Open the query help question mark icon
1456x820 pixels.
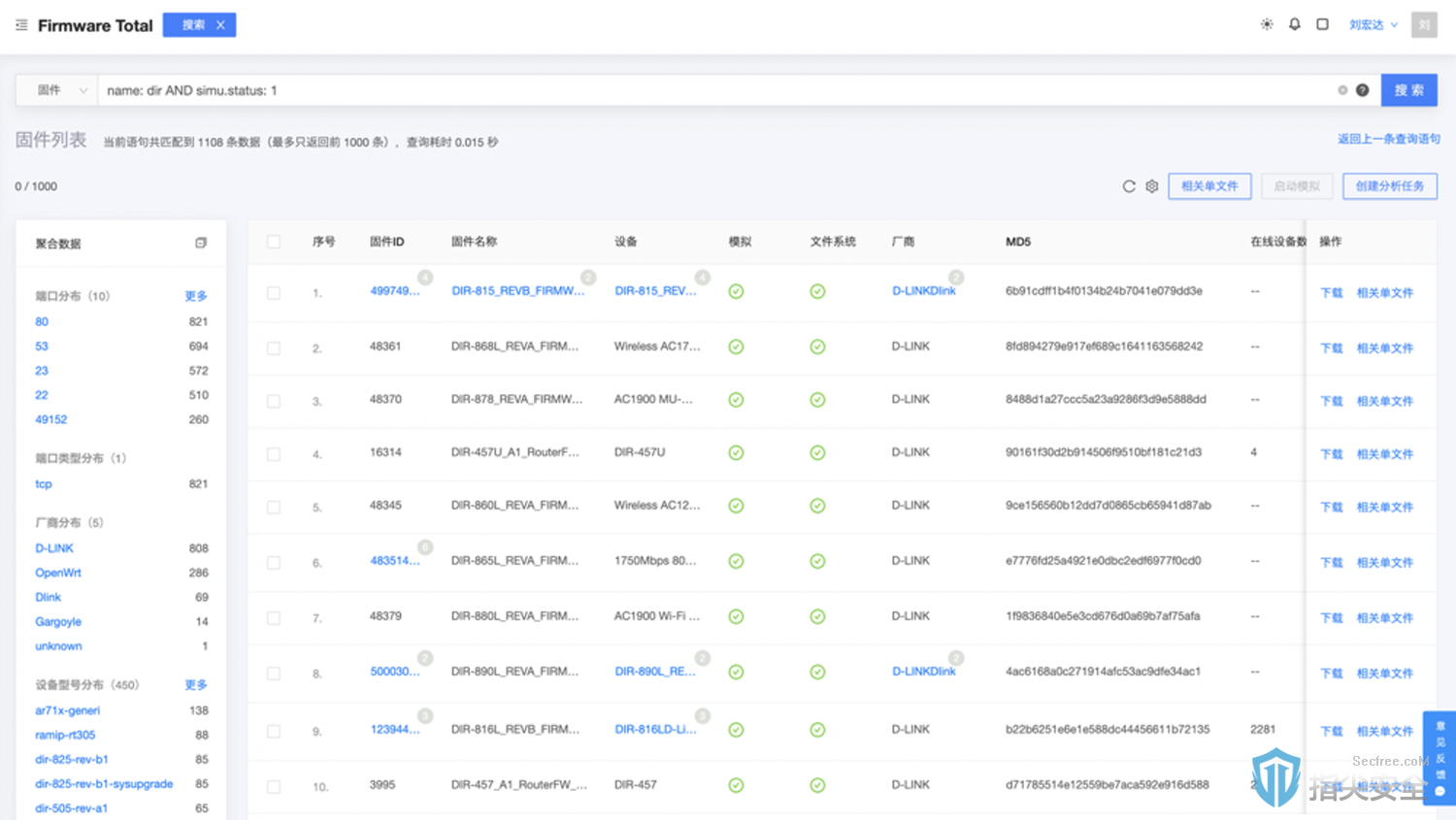click(1363, 90)
